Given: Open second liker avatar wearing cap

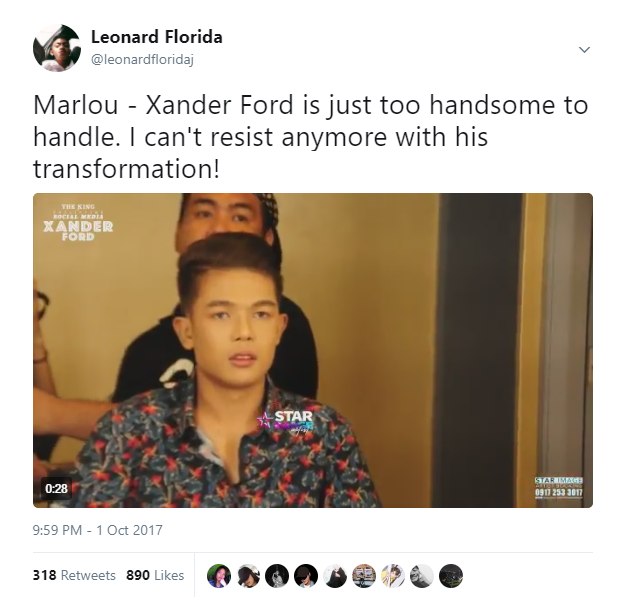Looking at the screenshot, I should click(248, 576).
